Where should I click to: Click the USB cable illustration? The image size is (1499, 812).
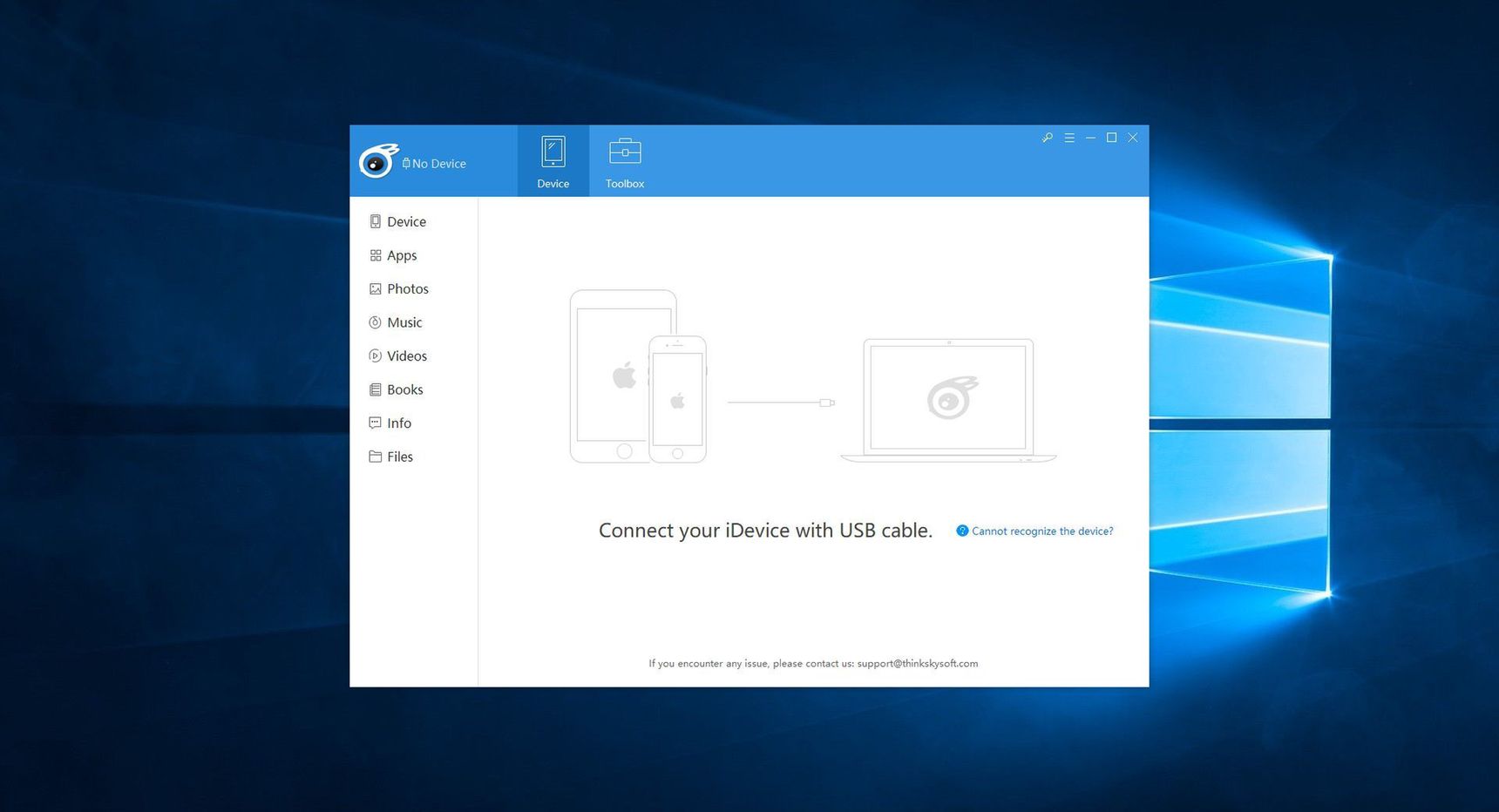tap(781, 403)
